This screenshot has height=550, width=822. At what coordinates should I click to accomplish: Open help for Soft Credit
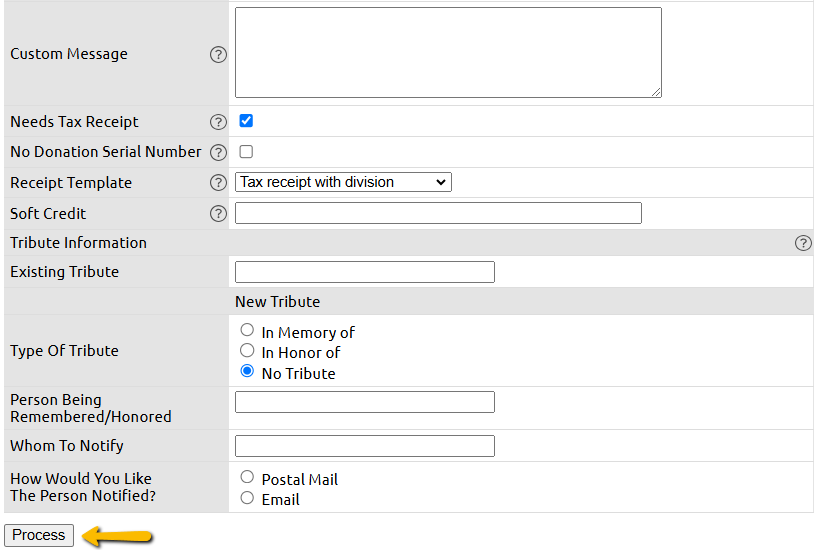(218, 213)
